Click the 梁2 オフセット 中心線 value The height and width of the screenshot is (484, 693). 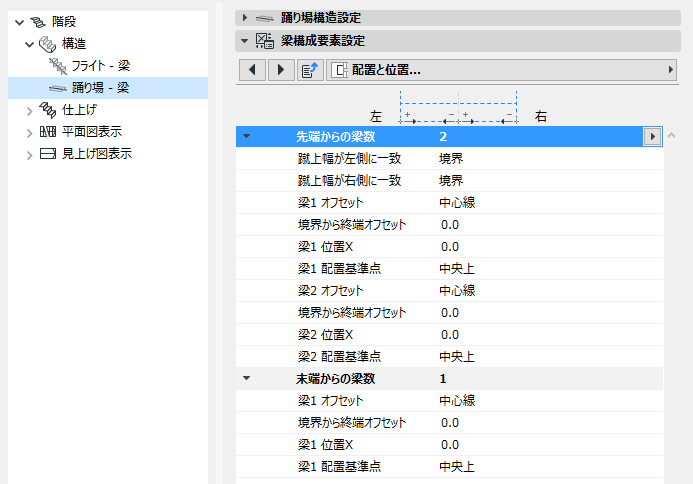pos(457,290)
